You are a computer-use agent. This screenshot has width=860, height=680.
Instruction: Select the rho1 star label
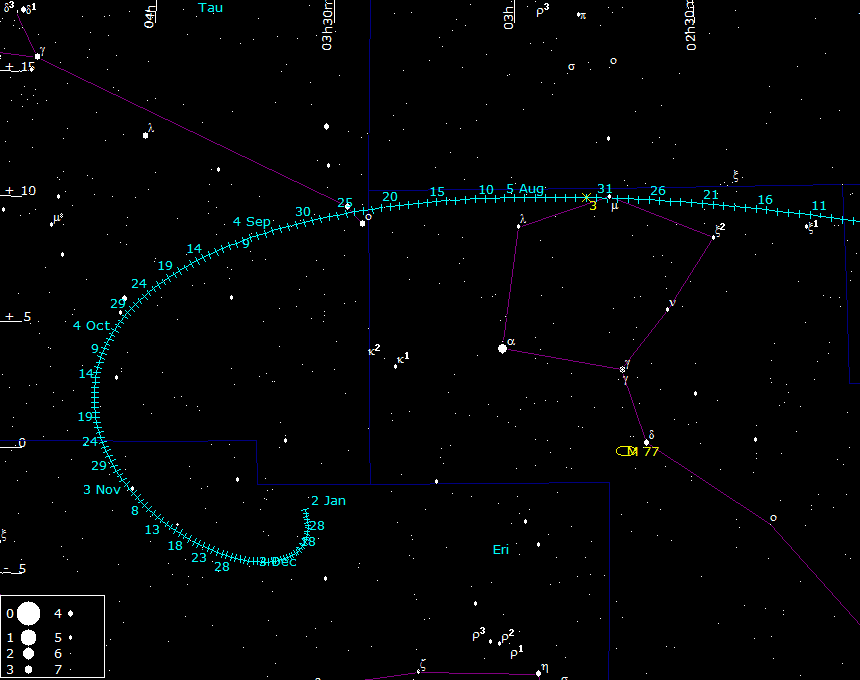click(517, 652)
